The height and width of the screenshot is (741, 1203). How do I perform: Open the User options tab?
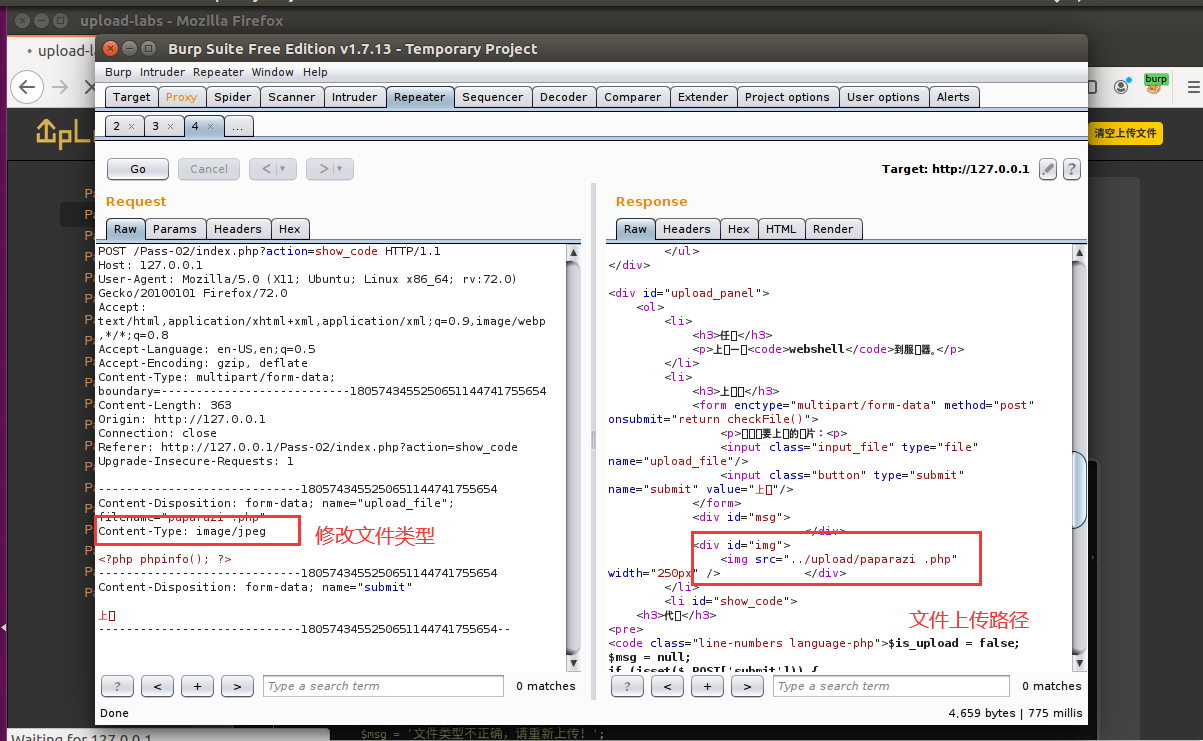tap(883, 97)
